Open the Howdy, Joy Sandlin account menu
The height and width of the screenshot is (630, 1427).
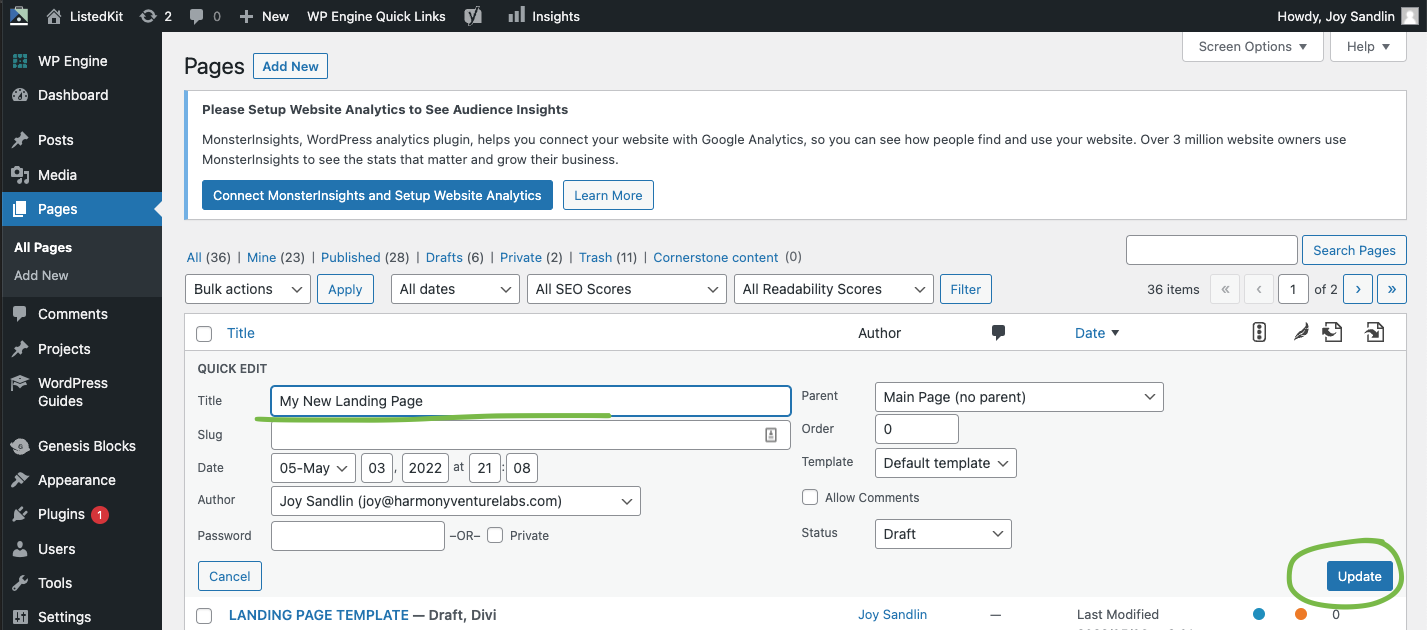click(x=1336, y=16)
